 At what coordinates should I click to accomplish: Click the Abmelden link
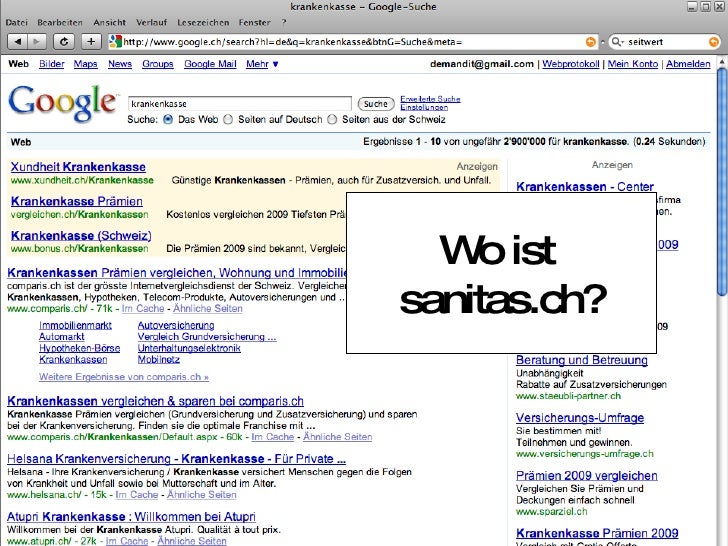(x=688, y=64)
